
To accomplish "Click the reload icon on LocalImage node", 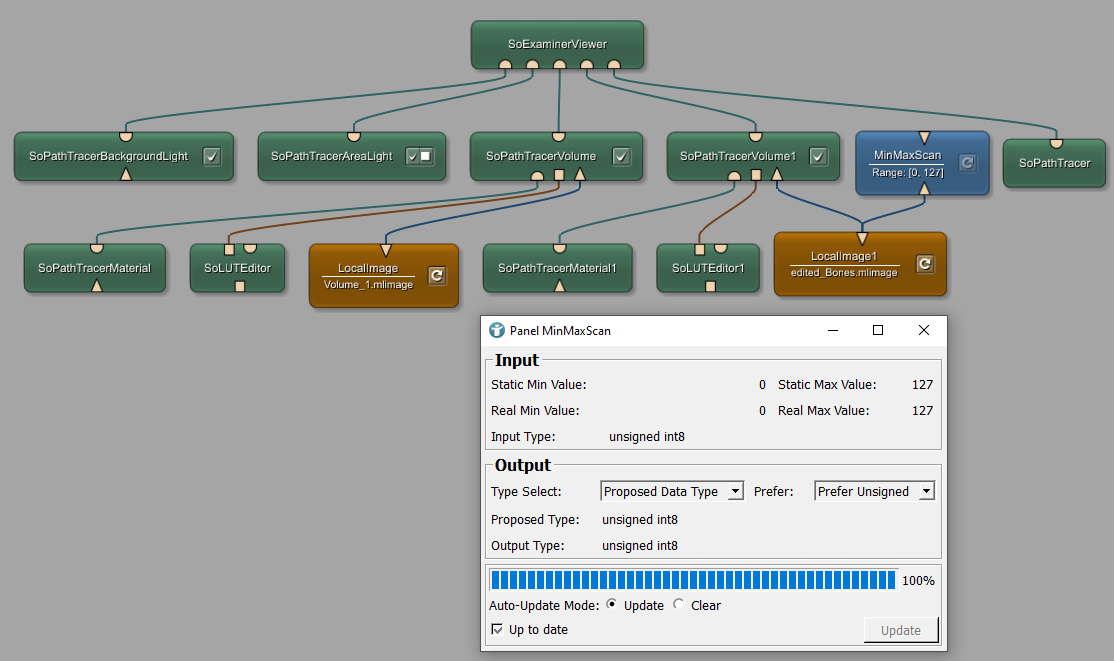I will (436, 275).
